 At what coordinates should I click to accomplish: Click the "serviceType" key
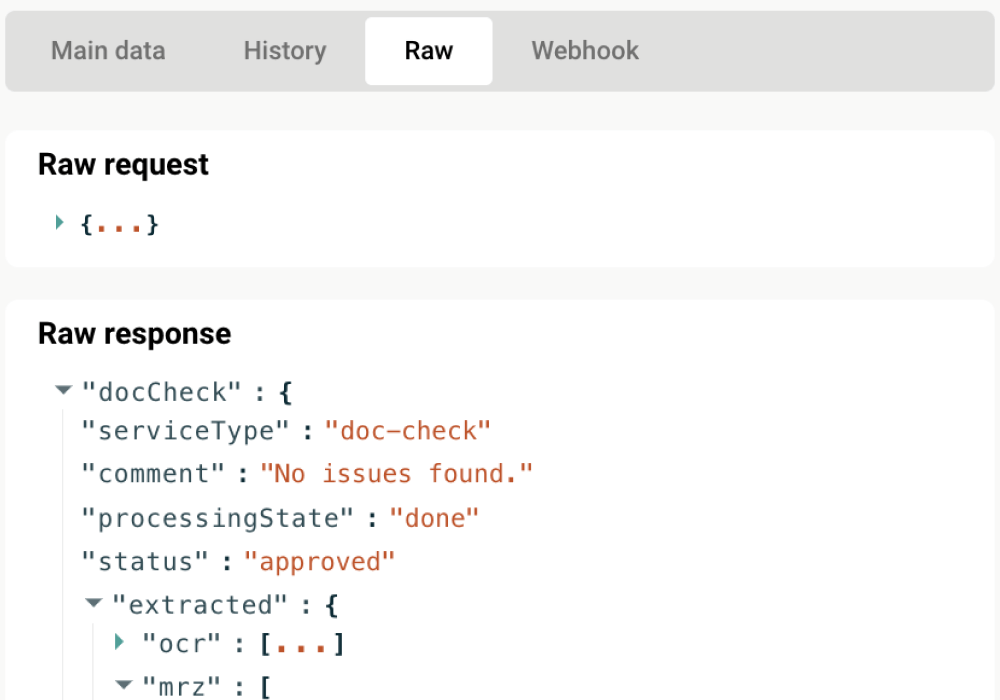click(x=184, y=431)
